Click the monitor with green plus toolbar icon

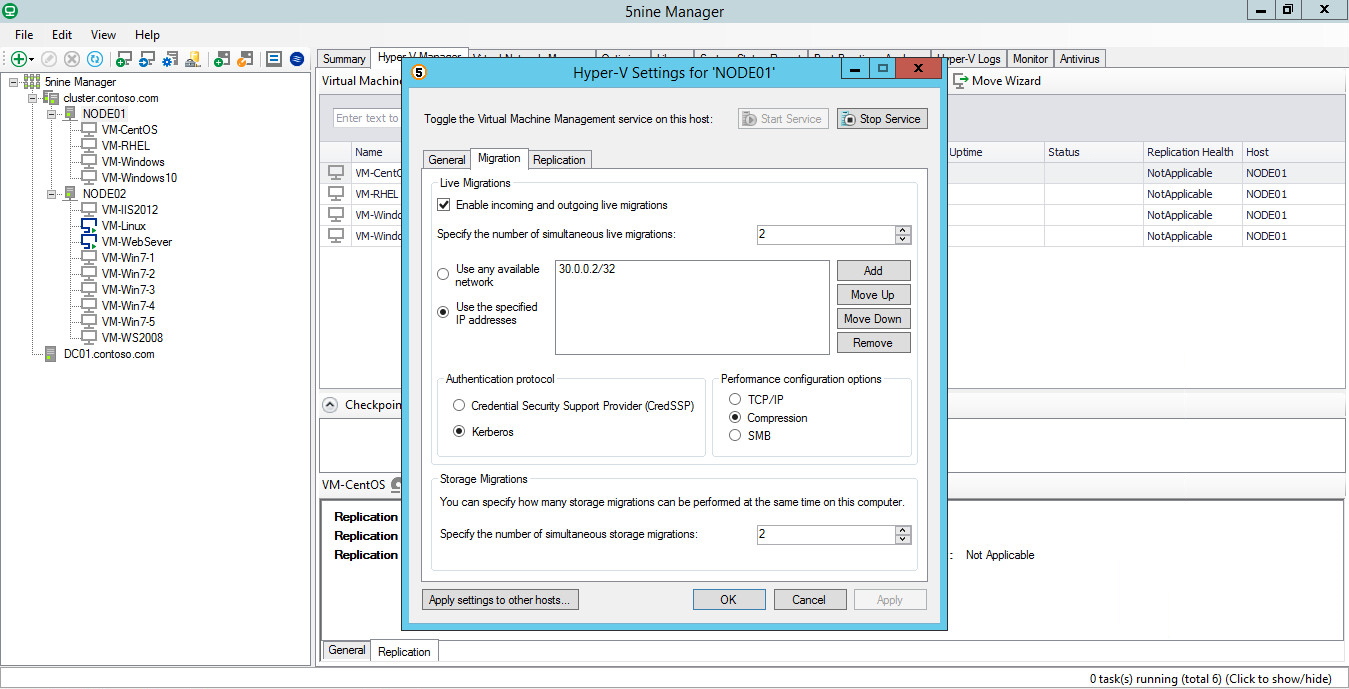tap(124, 60)
